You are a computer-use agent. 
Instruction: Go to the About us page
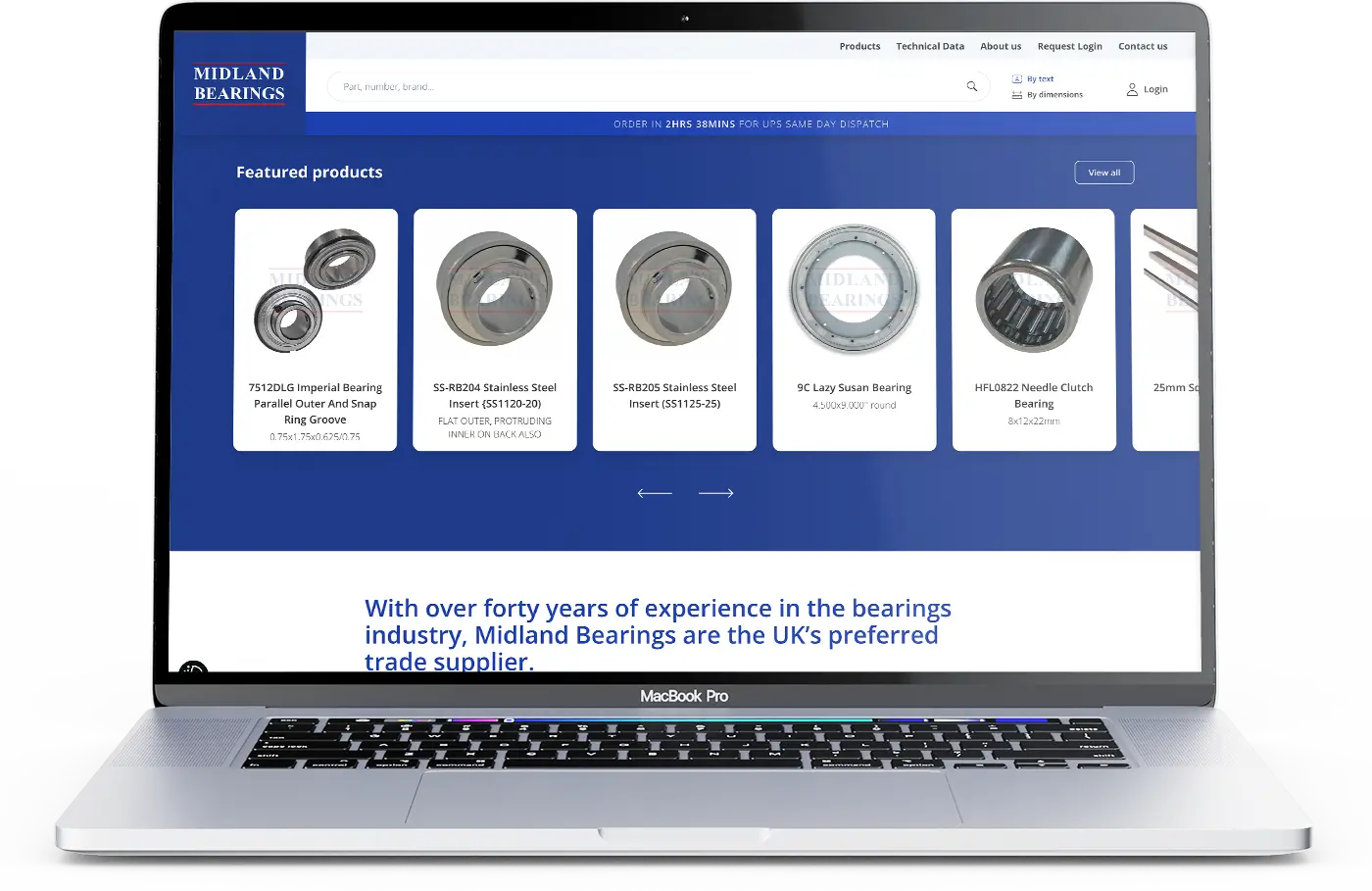[1001, 46]
